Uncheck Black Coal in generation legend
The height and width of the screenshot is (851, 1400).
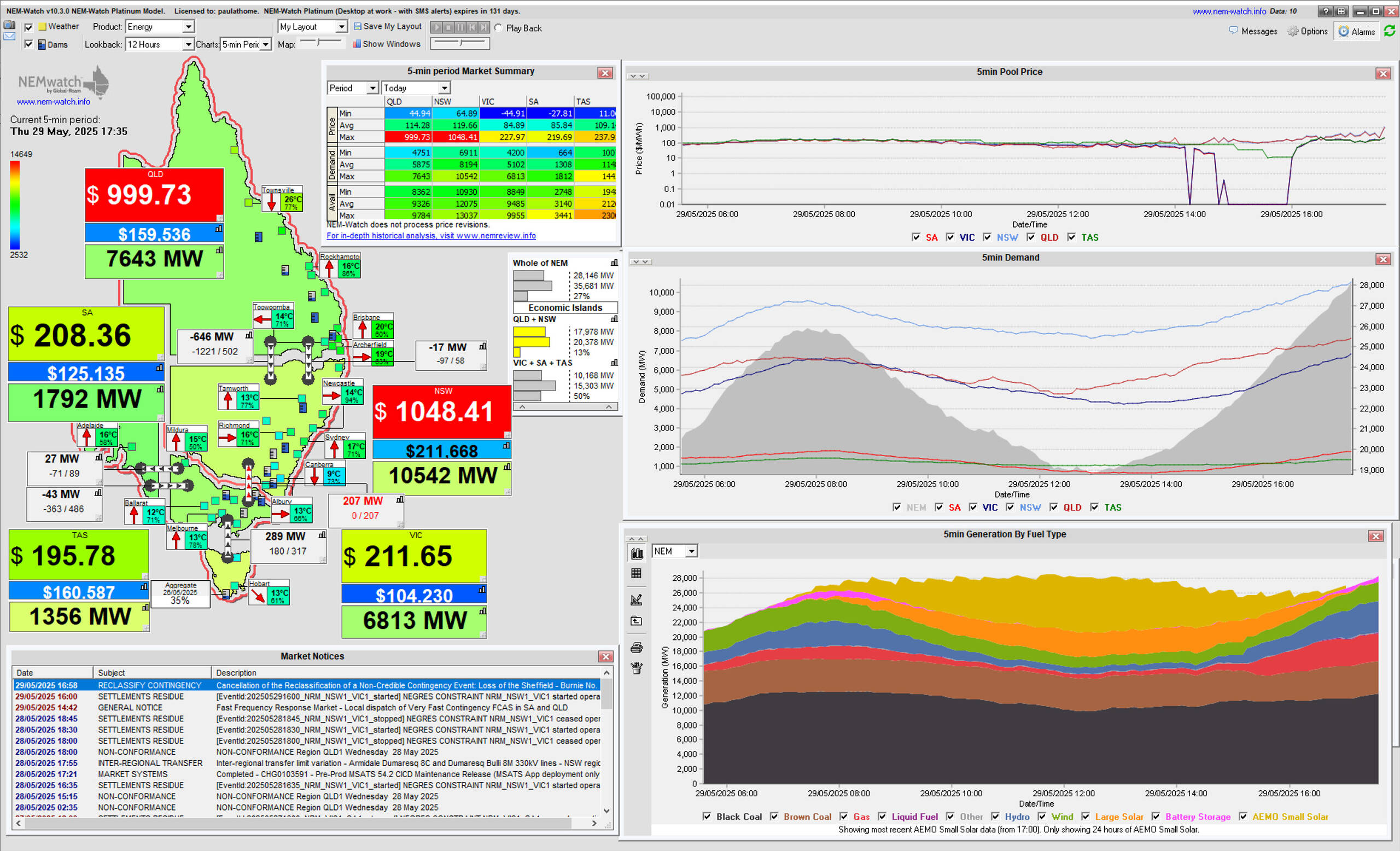coord(707,817)
